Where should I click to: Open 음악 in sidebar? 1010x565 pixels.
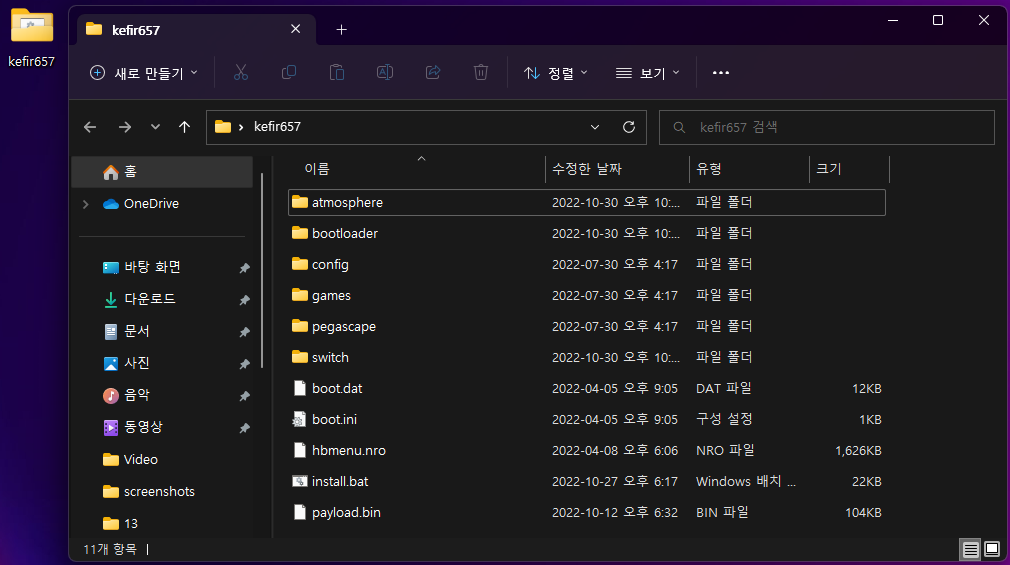tap(162, 395)
